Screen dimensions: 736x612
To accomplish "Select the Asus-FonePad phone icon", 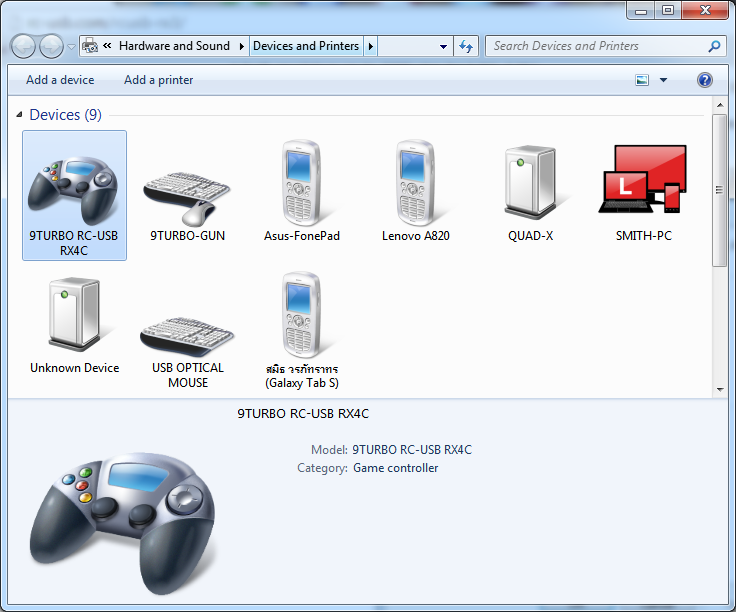I will coord(301,183).
